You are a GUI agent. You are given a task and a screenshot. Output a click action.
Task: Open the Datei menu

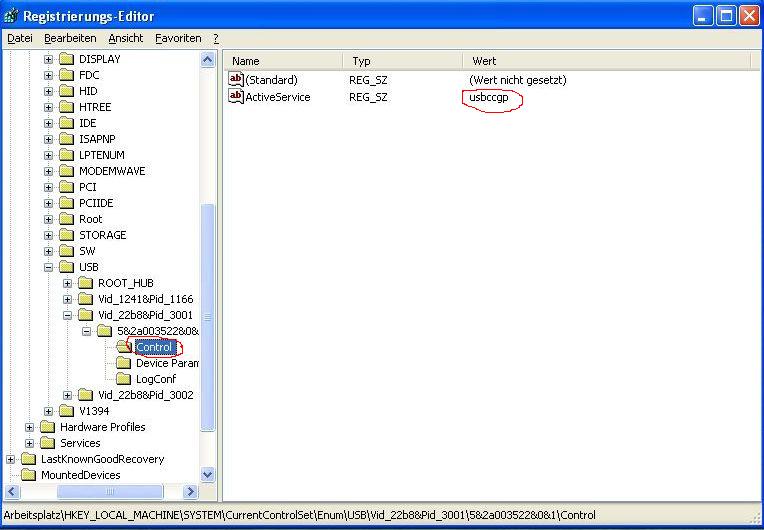click(19, 38)
